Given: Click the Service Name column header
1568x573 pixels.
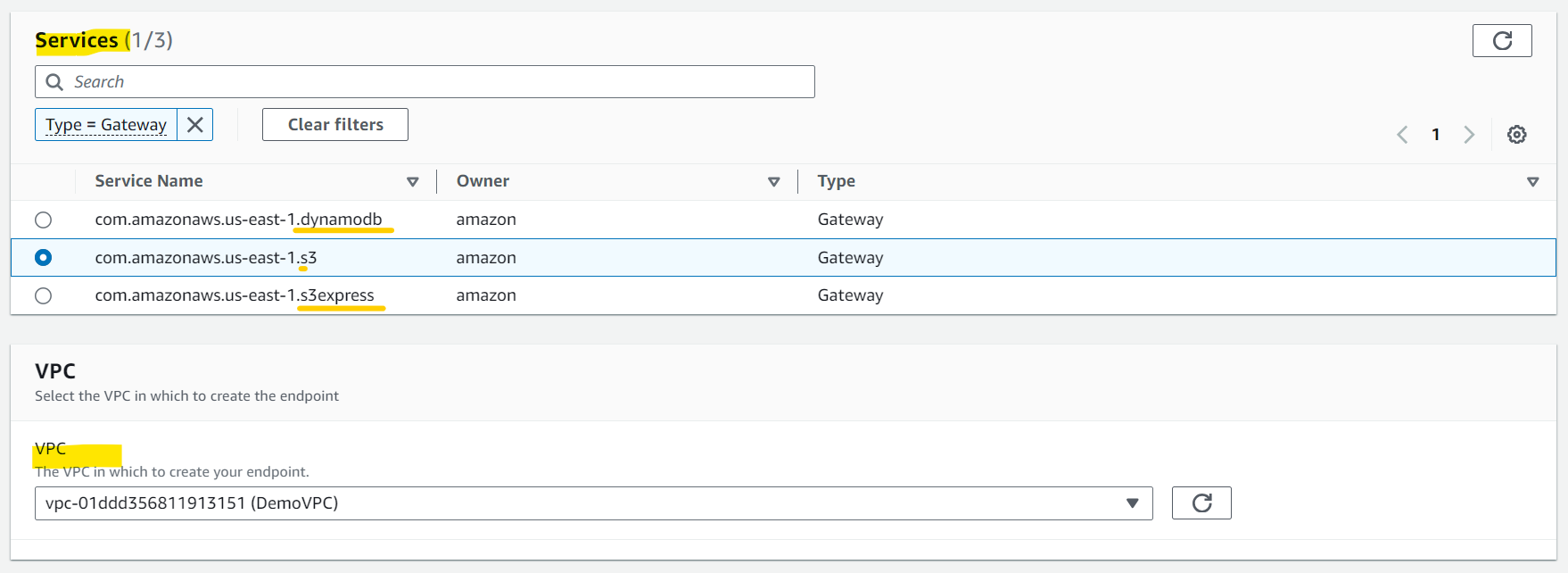Looking at the screenshot, I should tap(149, 181).
